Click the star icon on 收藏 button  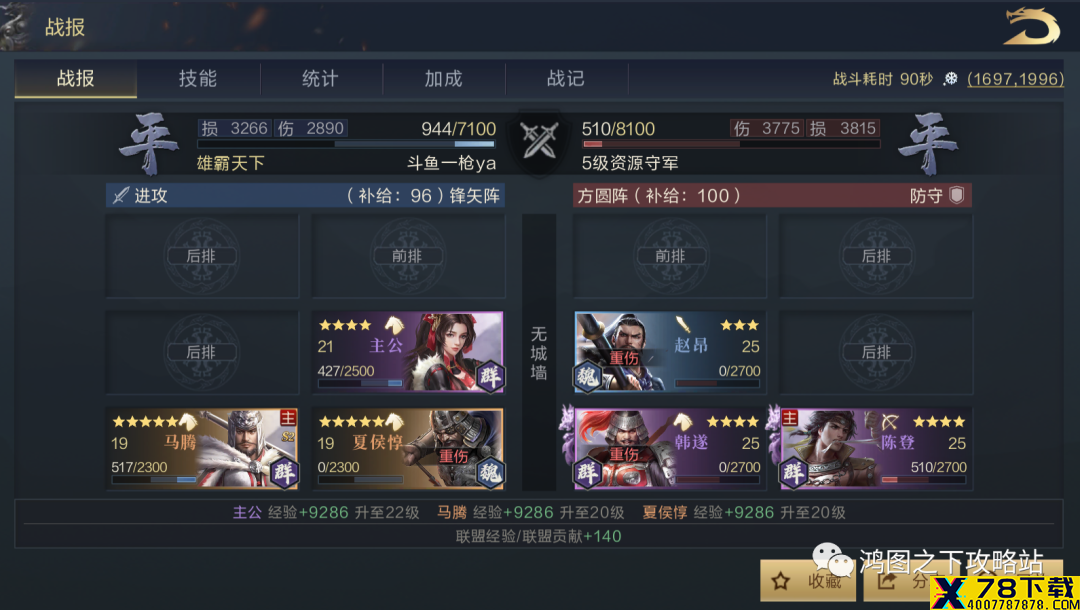780,582
